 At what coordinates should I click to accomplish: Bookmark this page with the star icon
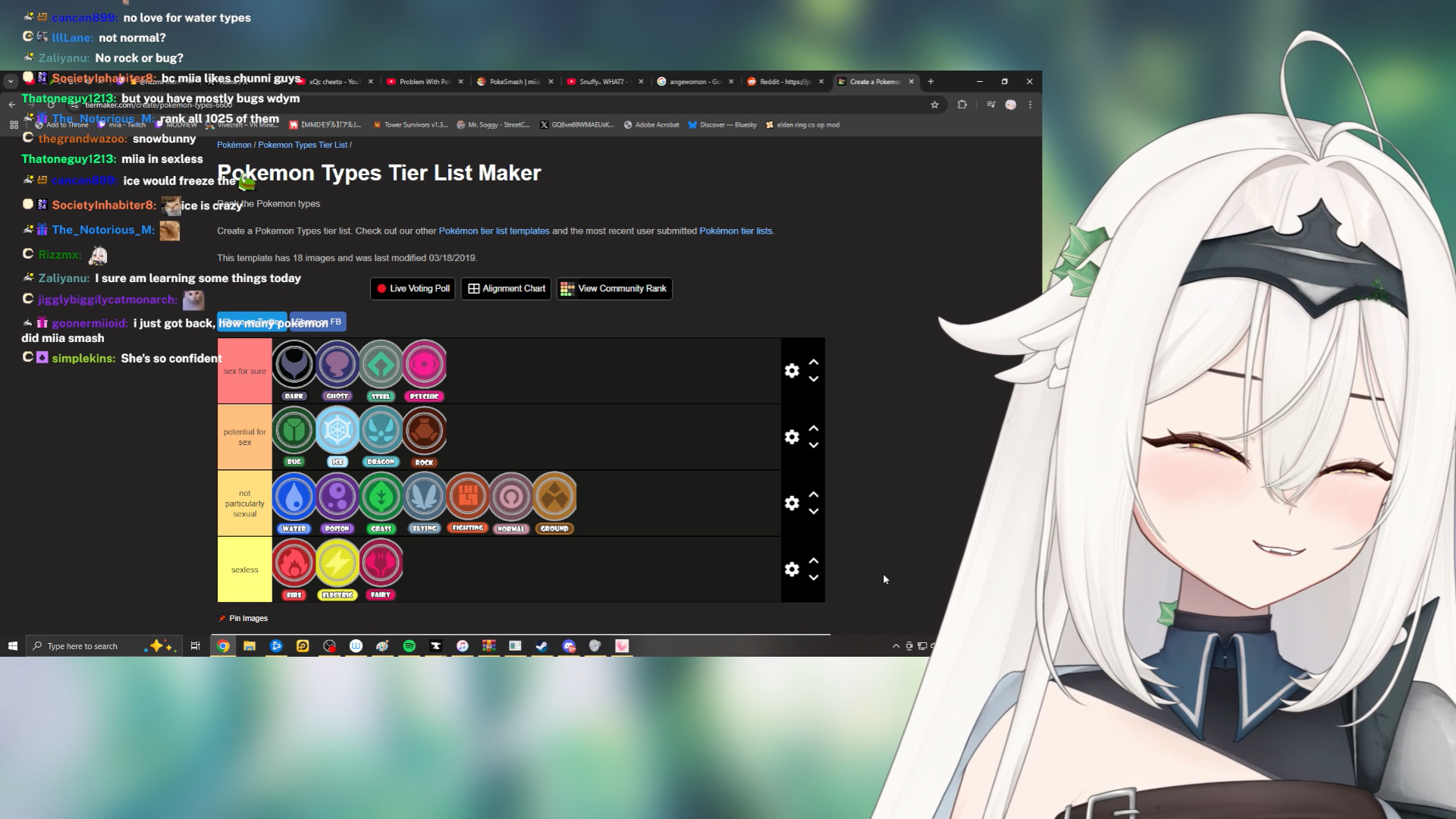click(x=934, y=105)
